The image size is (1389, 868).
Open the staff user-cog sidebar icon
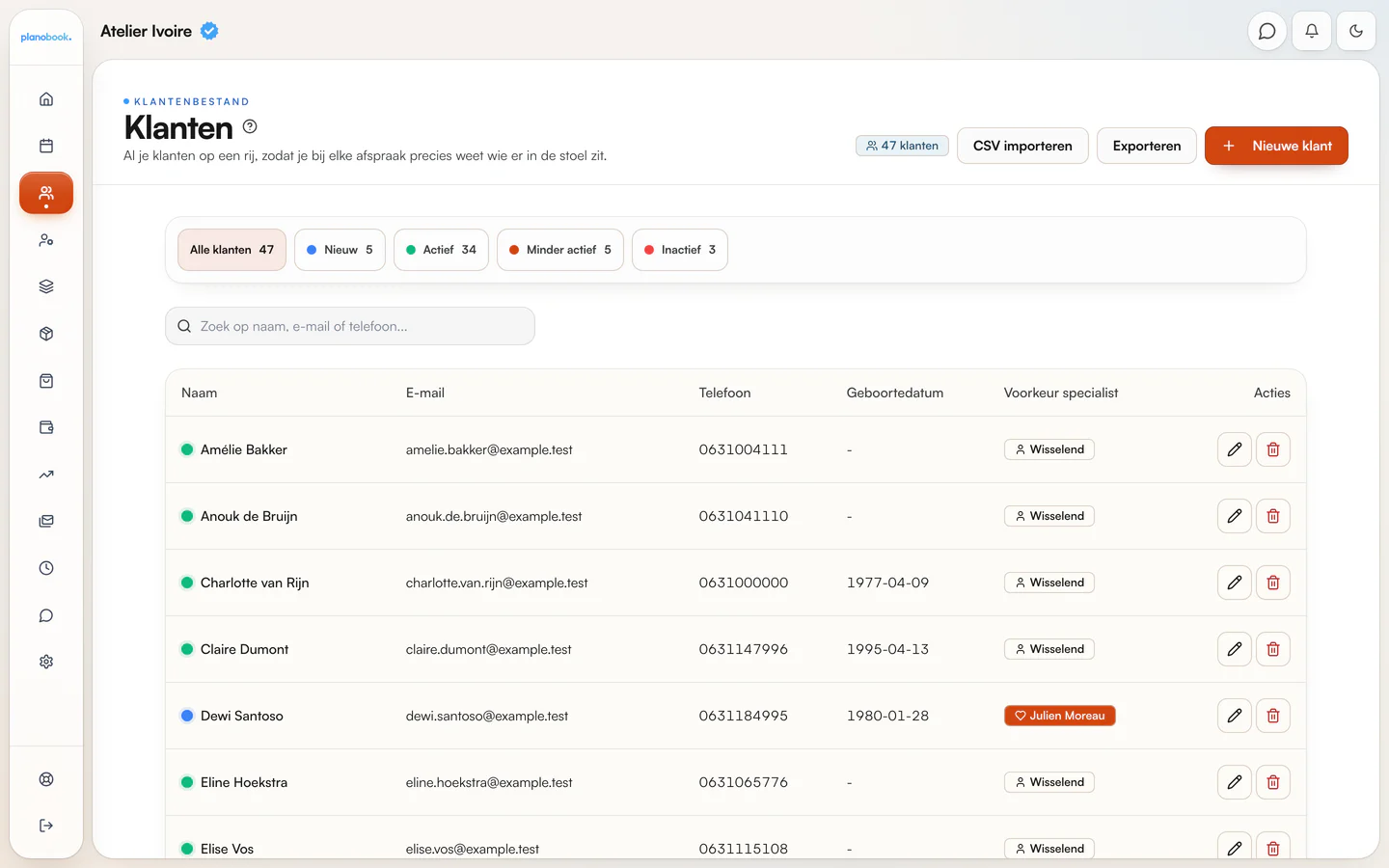click(x=46, y=240)
